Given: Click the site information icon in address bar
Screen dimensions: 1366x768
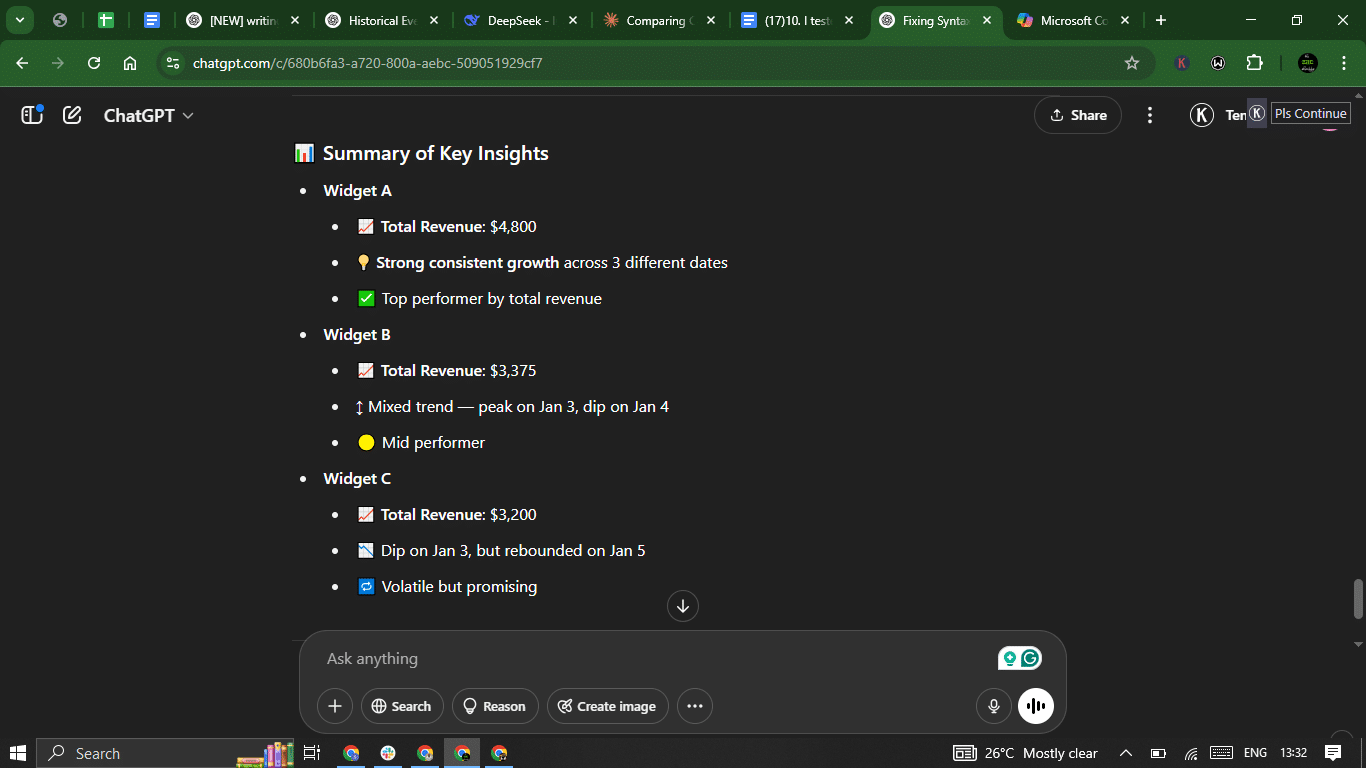Looking at the screenshot, I should (173, 63).
